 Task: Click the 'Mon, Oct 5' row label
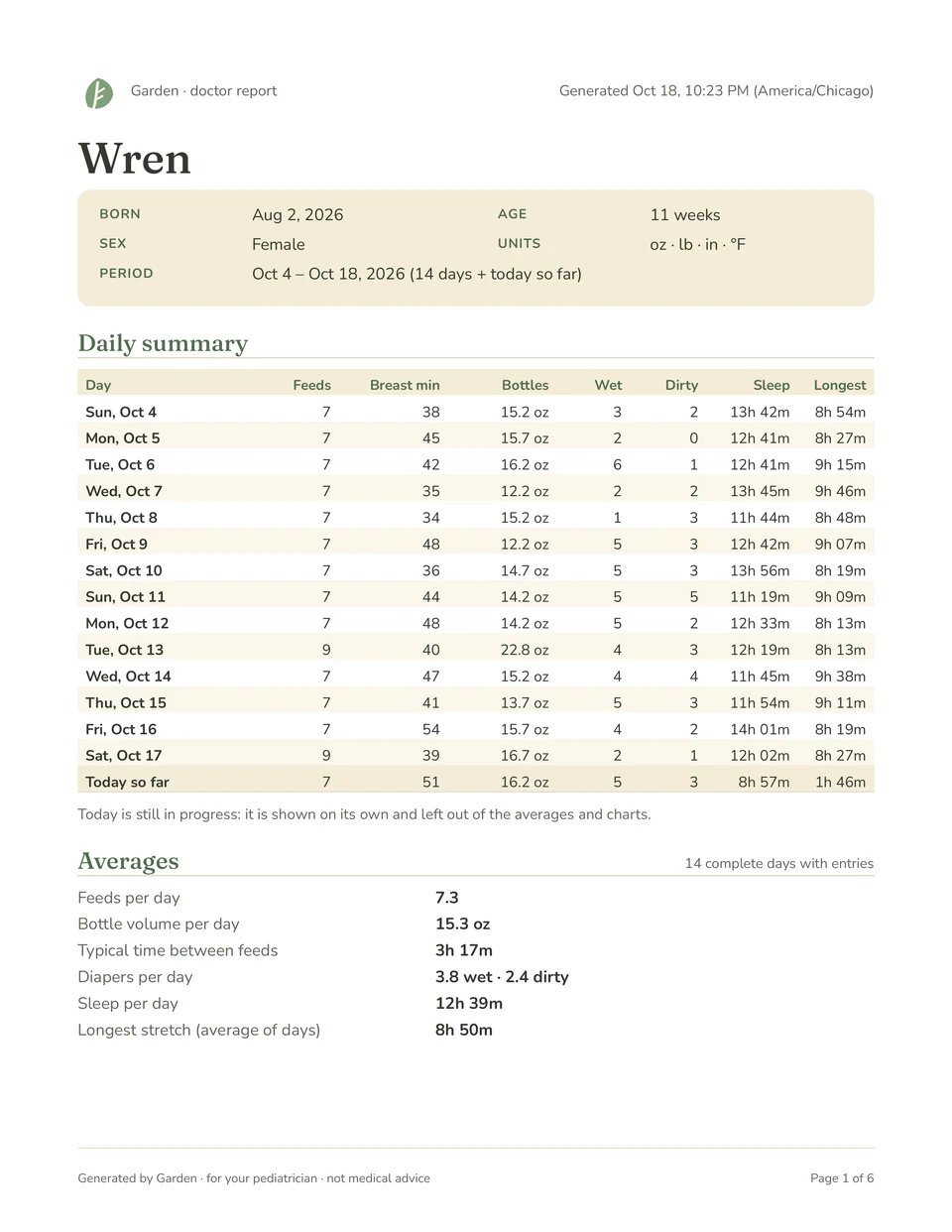(123, 437)
